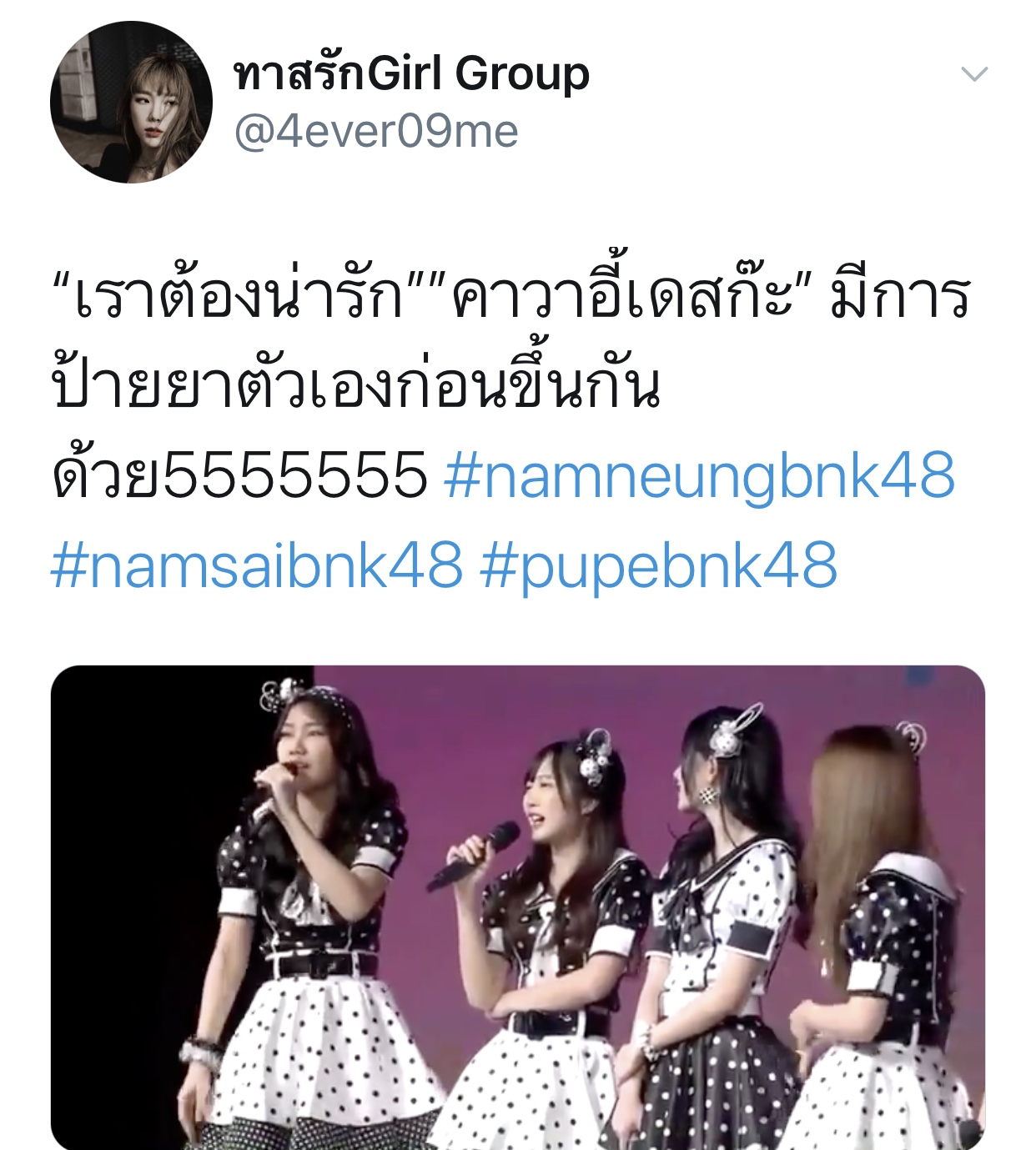Open the ทาสรักGirl Group display name
The width and height of the screenshot is (1036, 1150).
(x=411, y=73)
